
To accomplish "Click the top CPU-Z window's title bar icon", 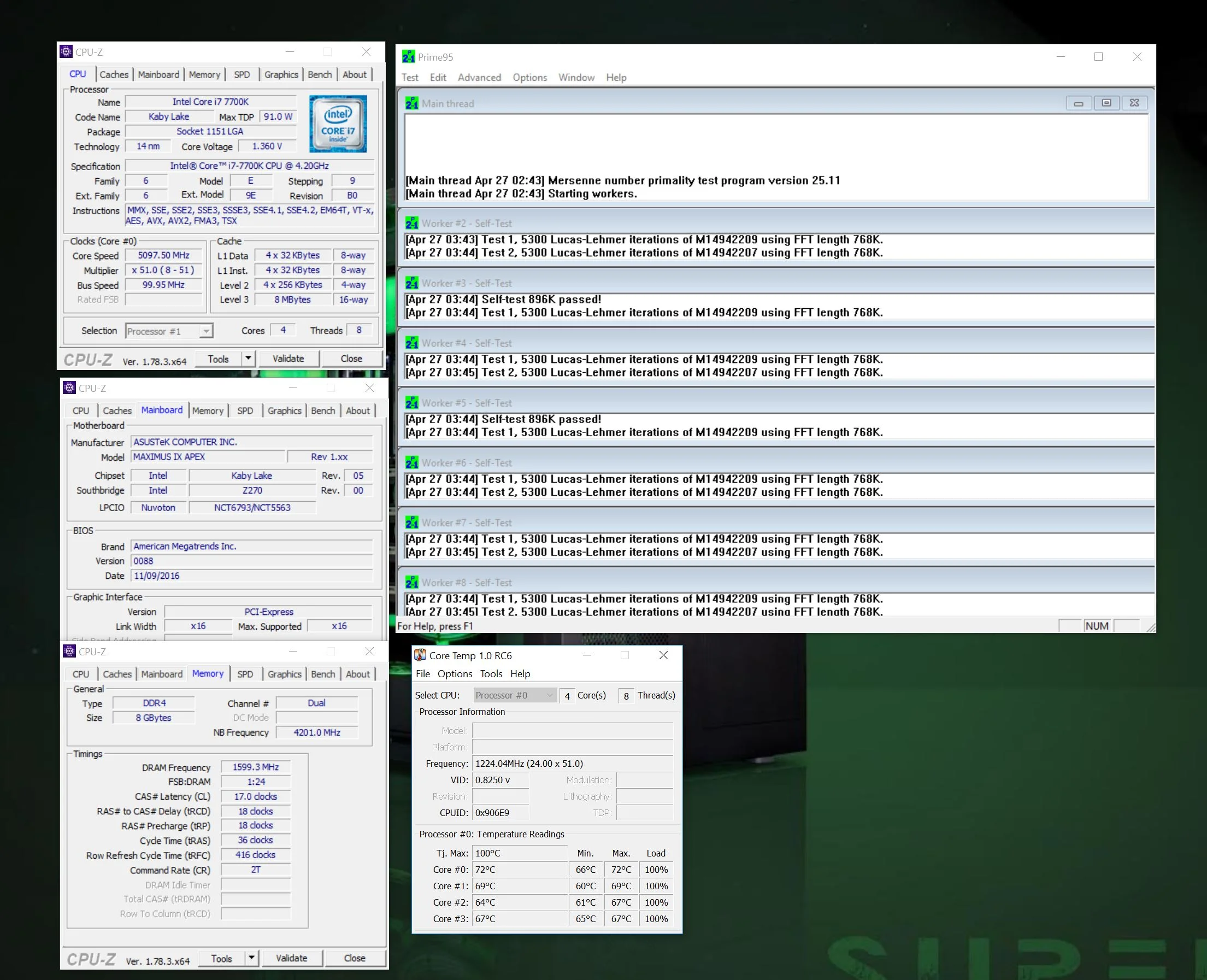I will pyautogui.click(x=67, y=52).
